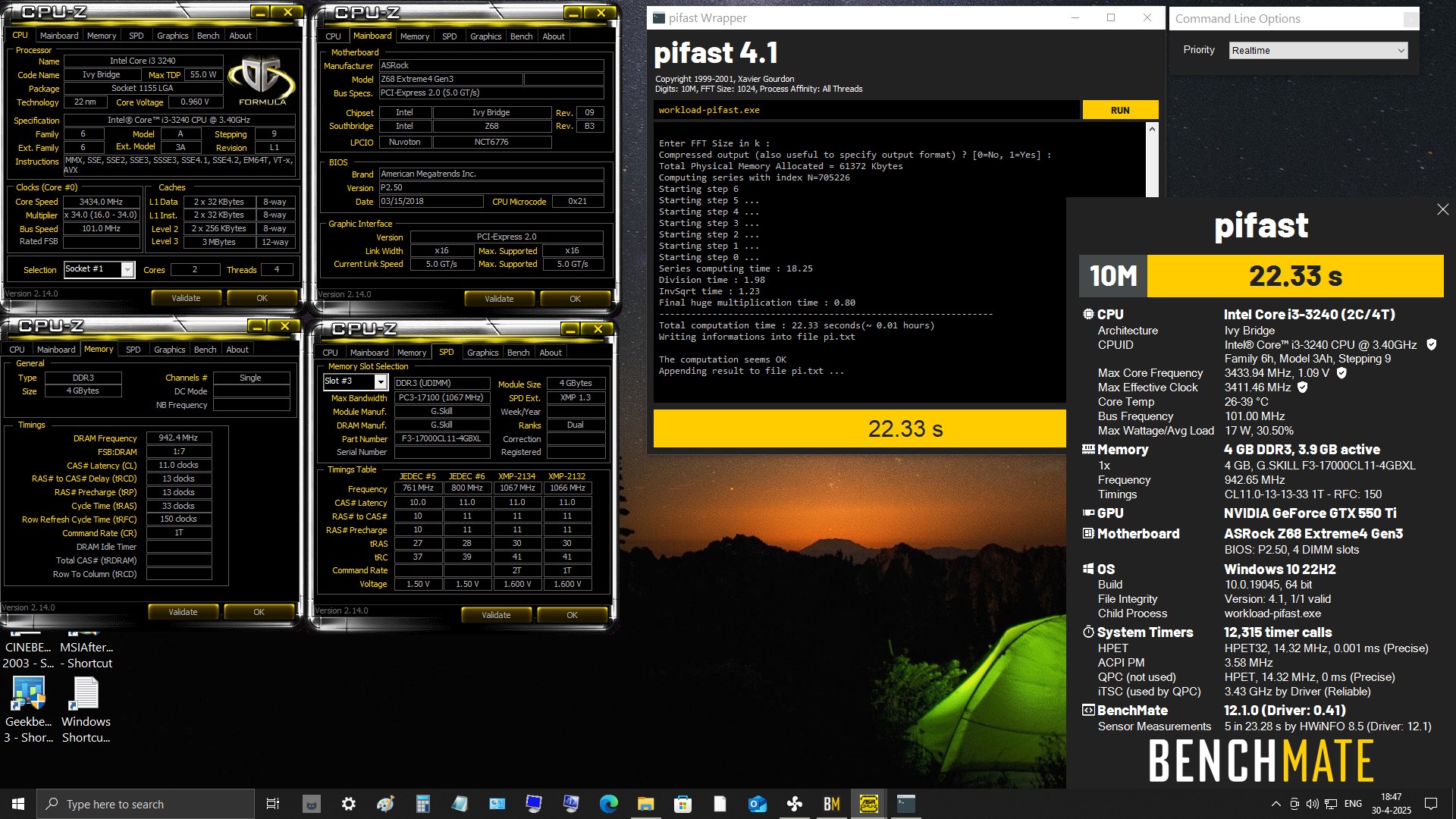Open Microsoft Edge from the taskbar

[608, 804]
